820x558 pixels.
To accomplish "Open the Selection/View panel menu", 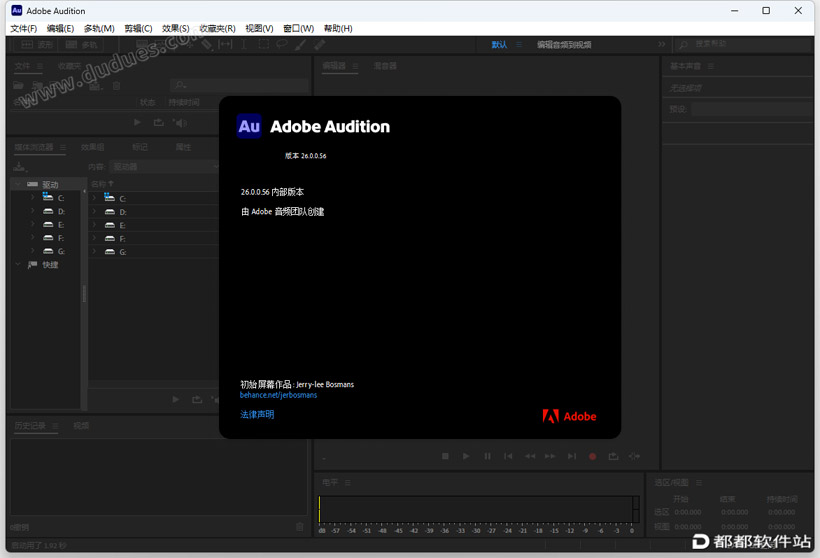I will [699, 482].
